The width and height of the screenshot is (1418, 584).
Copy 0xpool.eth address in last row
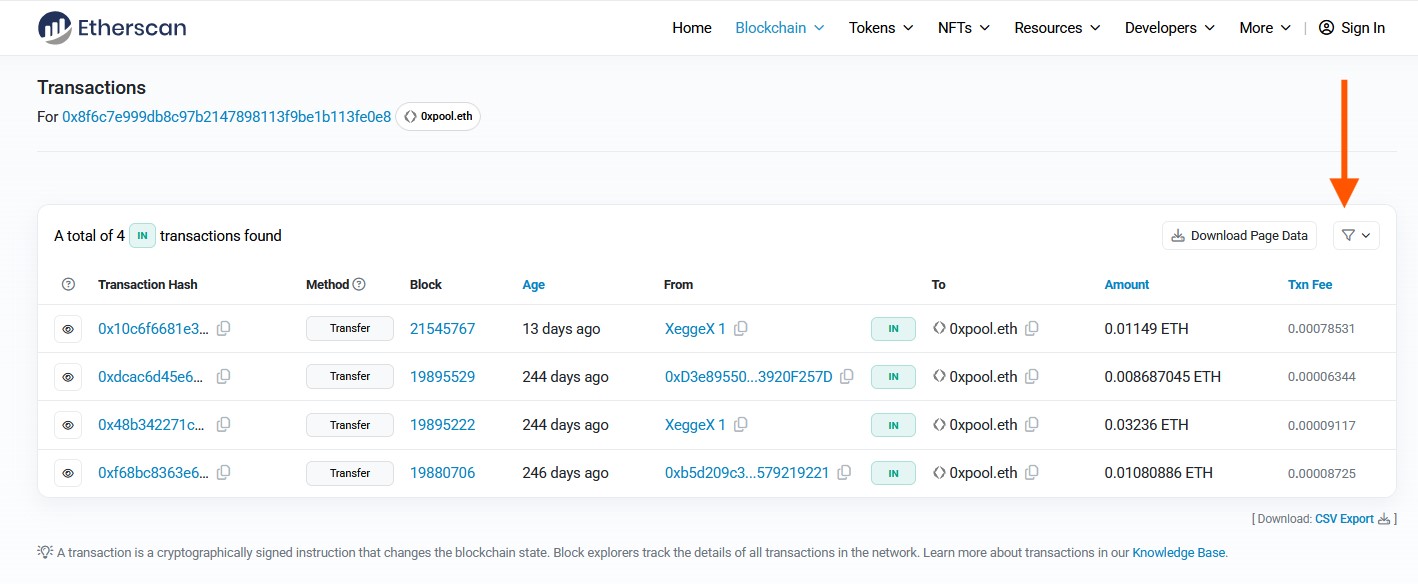click(1032, 473)
